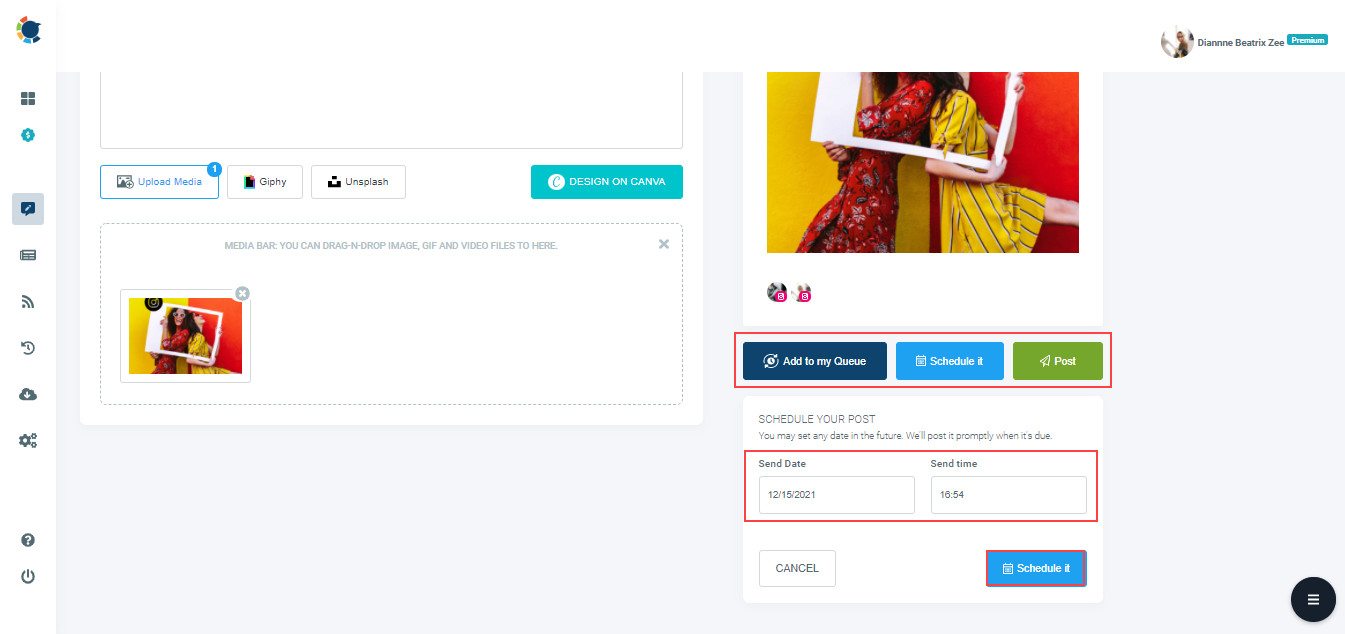Viewport: 1345px width, 634px height.
Task: Select the Add to my Queue button
Action: [815, 361]
